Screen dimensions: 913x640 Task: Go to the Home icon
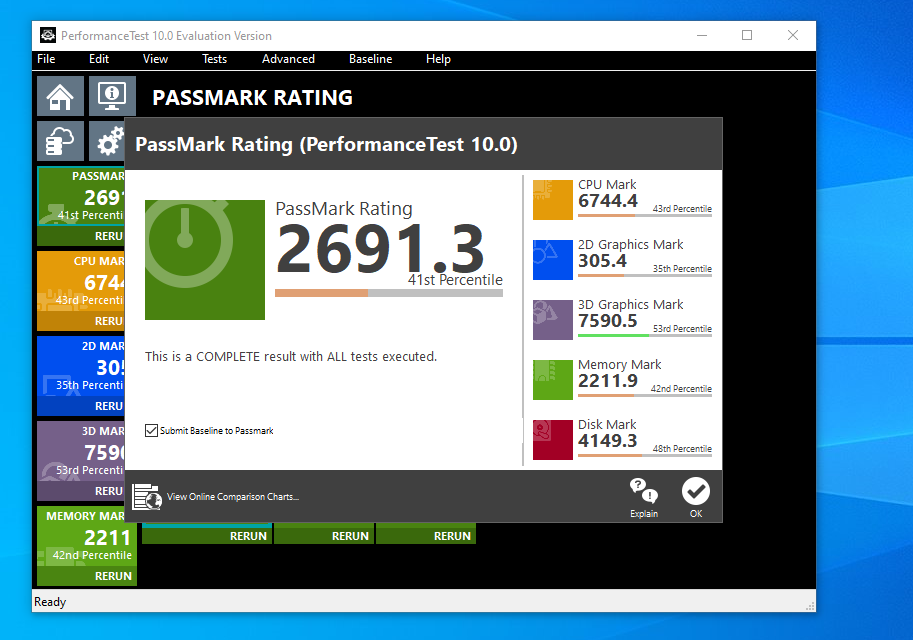pyautogui.click(x=61, y=96)
